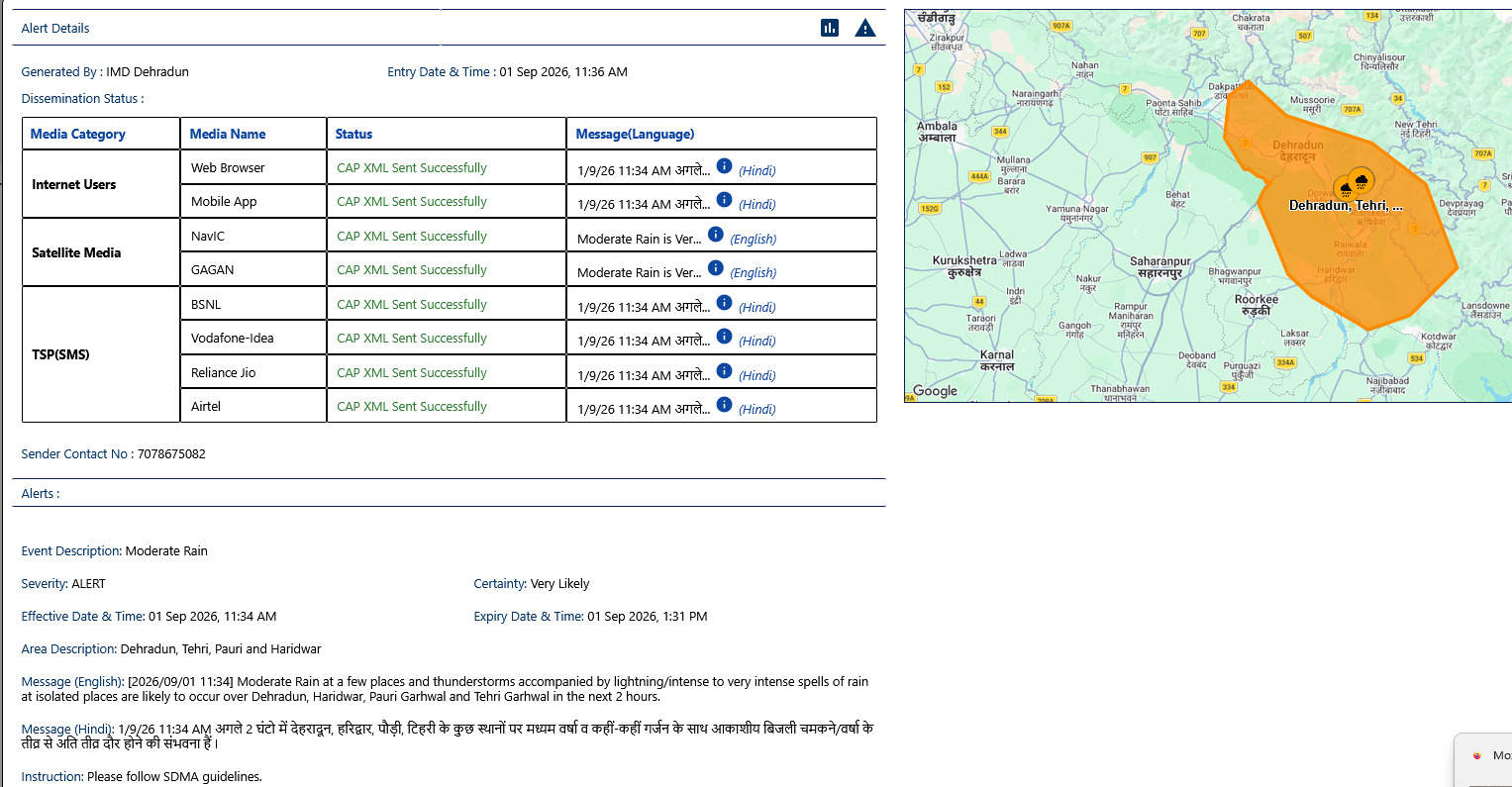Show info for Web Browser message
Screen dimensions: 1512x787
[724, 166]
